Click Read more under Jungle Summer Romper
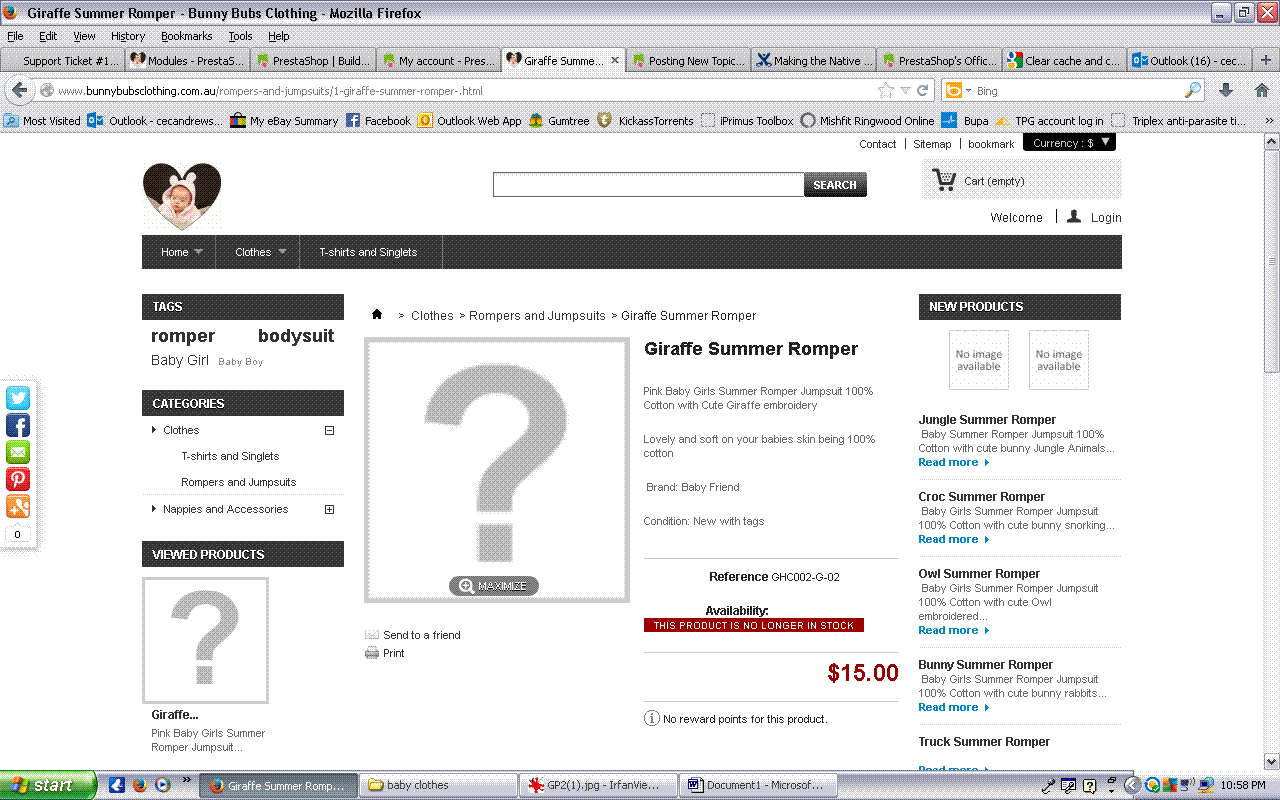This screenshot has width=1280, height=800. pos(953,463)
